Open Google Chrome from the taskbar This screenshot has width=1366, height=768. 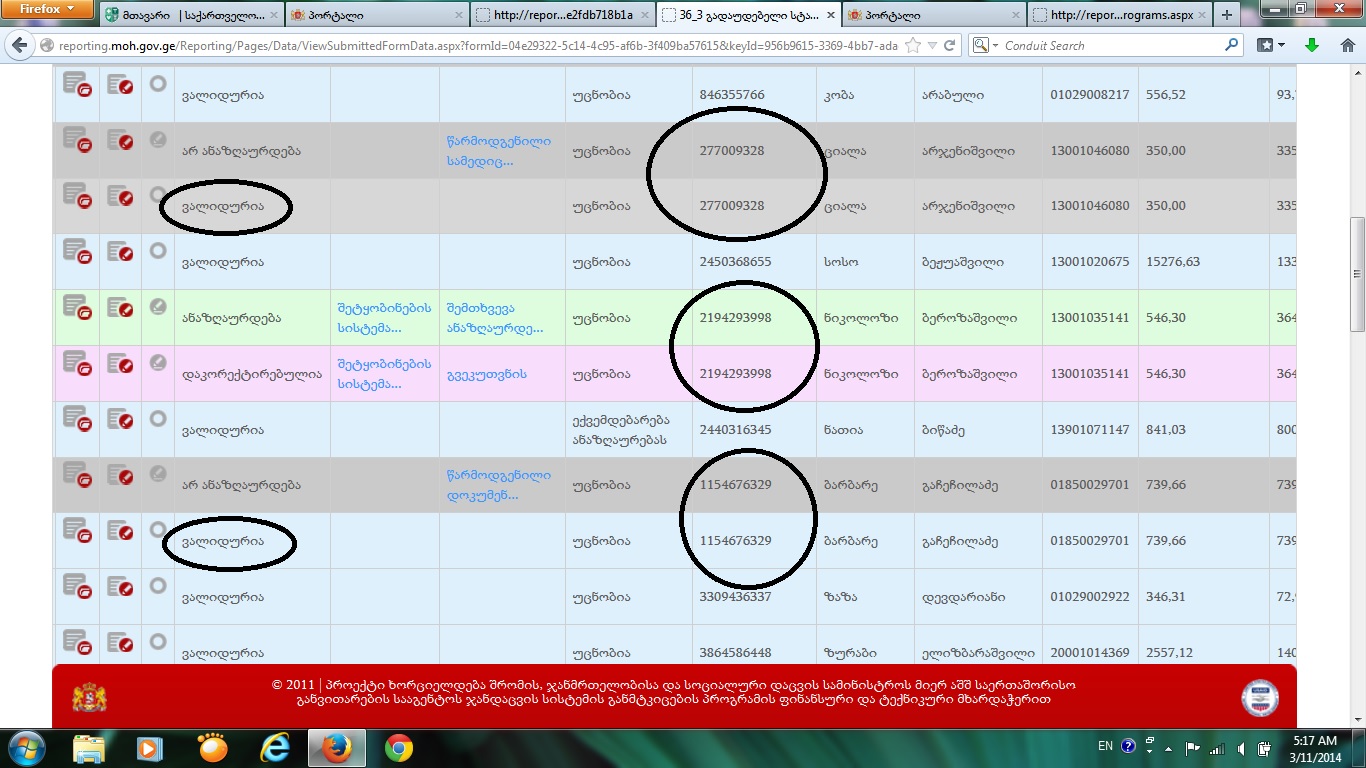coord(398,747)
